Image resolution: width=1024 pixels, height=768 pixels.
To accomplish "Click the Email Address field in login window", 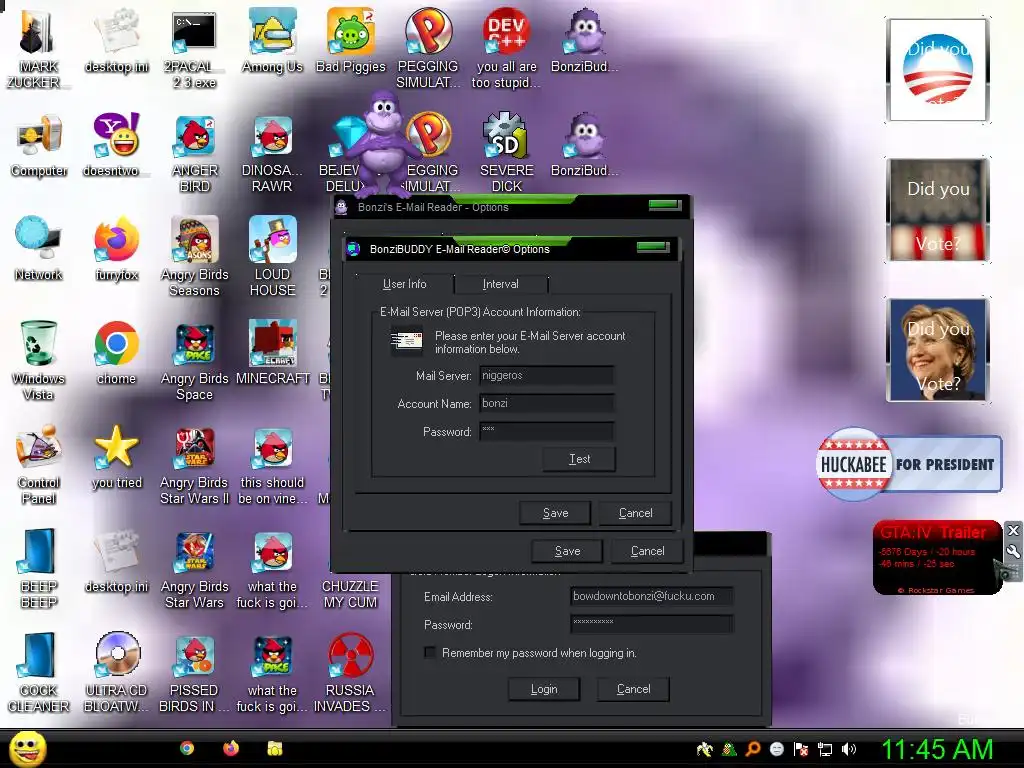I will point(651,596).
